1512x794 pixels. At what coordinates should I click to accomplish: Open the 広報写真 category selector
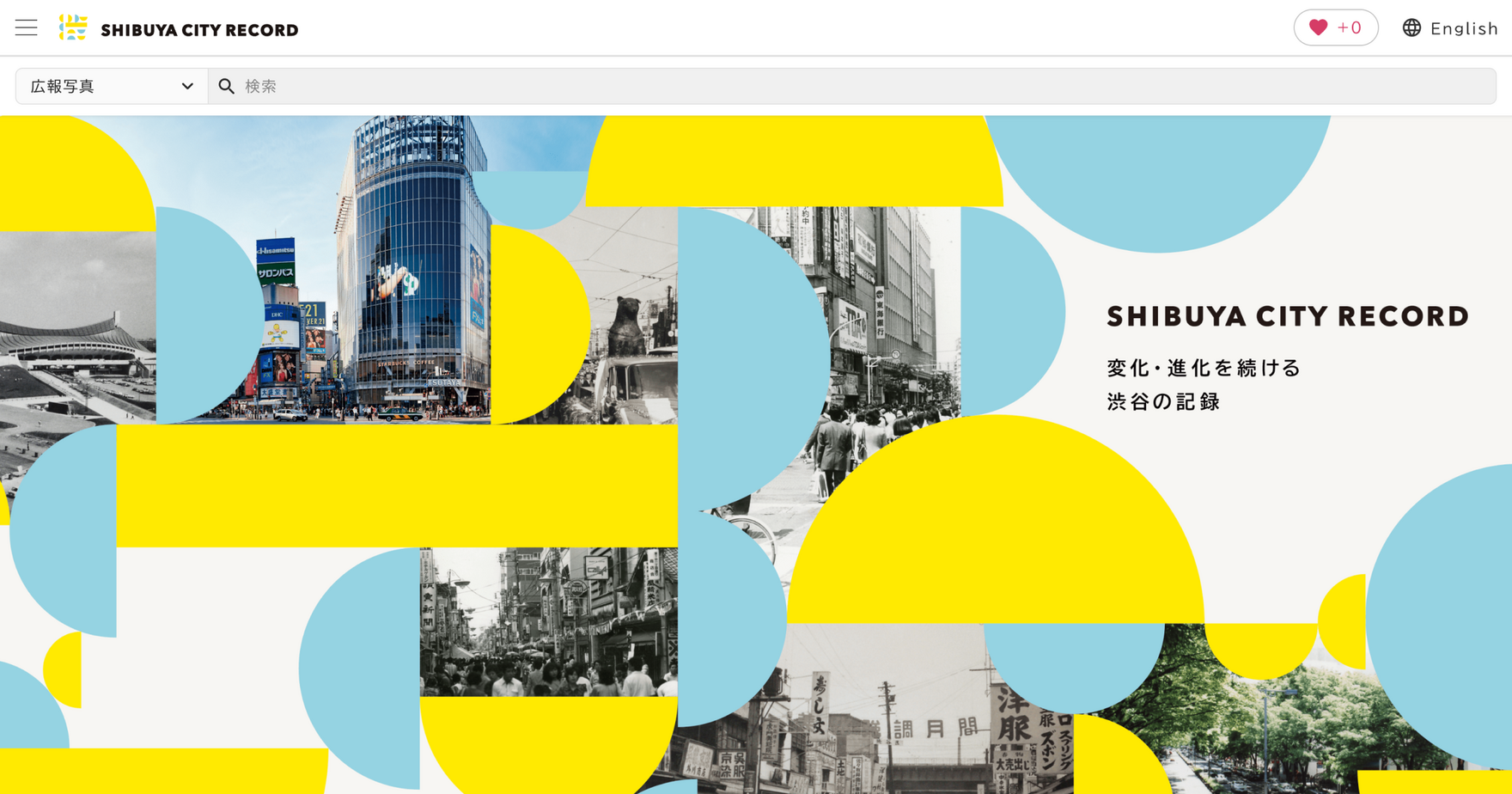pyautogui.click(x=112, y=86)
